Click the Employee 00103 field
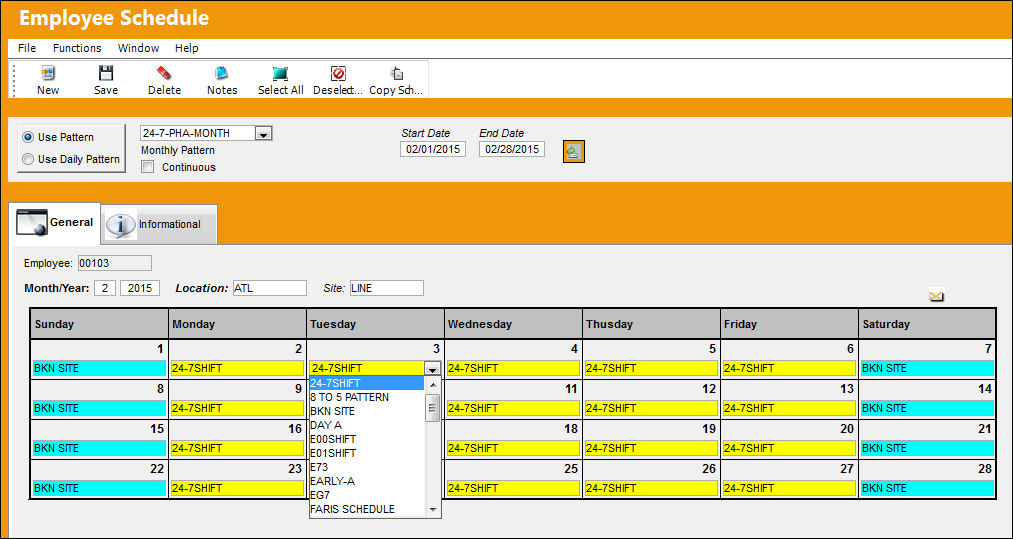 114,263
